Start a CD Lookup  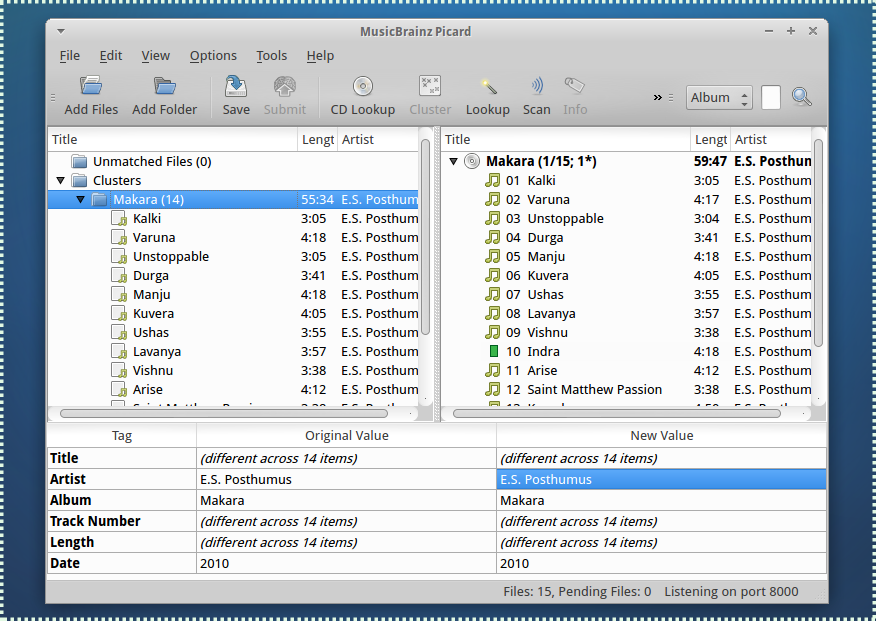(363, 95)
